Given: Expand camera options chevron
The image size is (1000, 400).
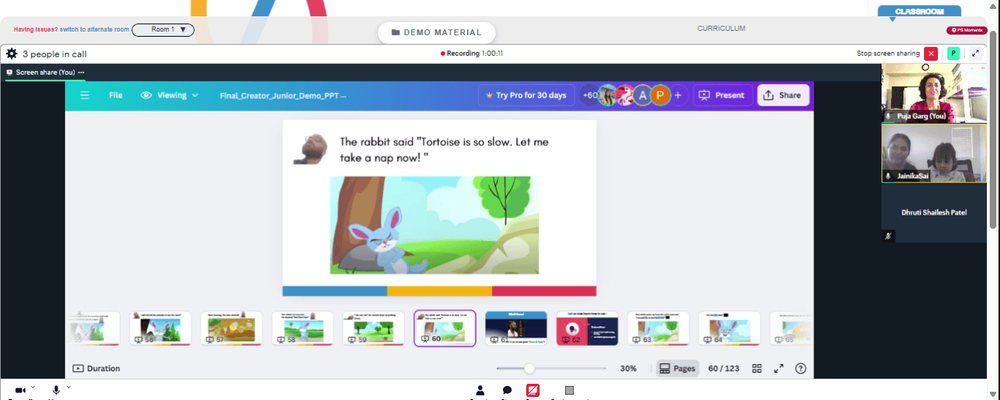Looking at the screenshot, I should (x=33, y=387).
